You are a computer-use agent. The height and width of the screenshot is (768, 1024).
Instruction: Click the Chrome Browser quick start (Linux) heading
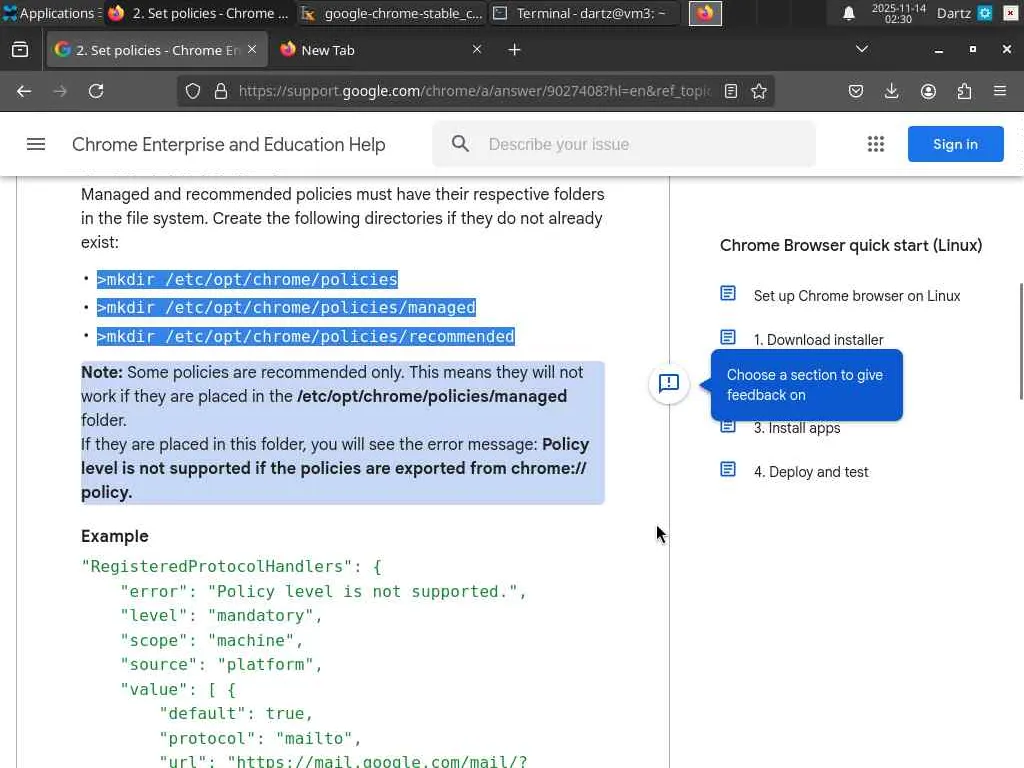[851, 246]
